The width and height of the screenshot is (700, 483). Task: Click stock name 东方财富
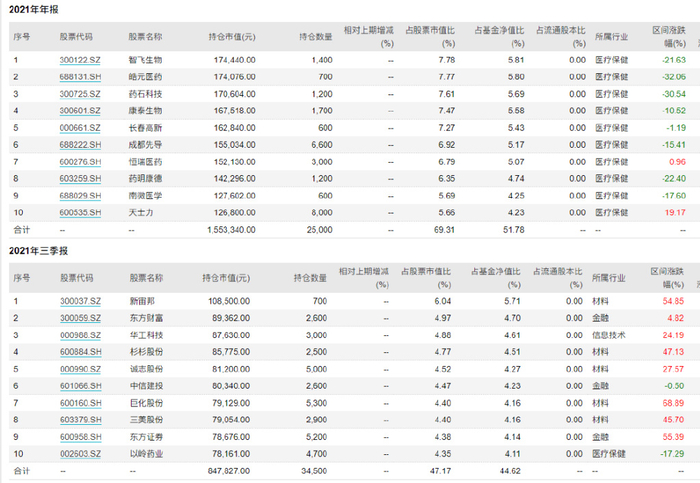point(146,318)
